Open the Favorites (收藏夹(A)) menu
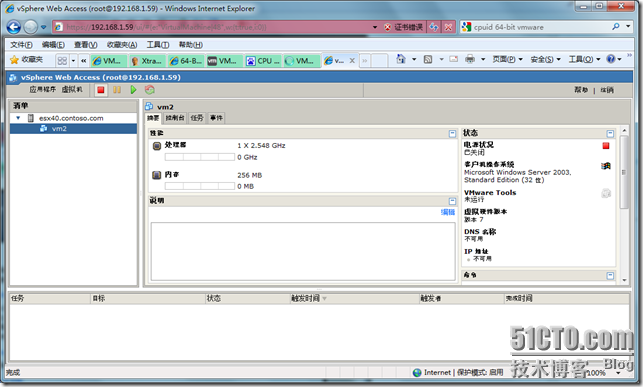Screen dimensions: 643x387 [x=122, y=45]
